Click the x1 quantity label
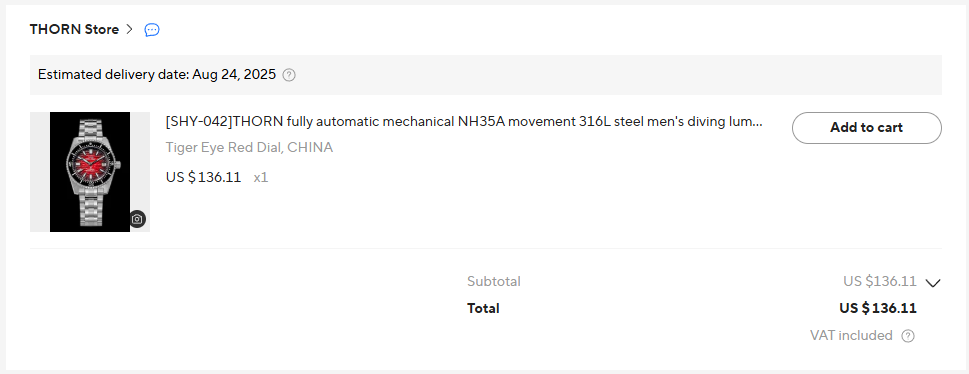Image resolution: width=969 pixels, height=374 pixels. tap(261, 178)
